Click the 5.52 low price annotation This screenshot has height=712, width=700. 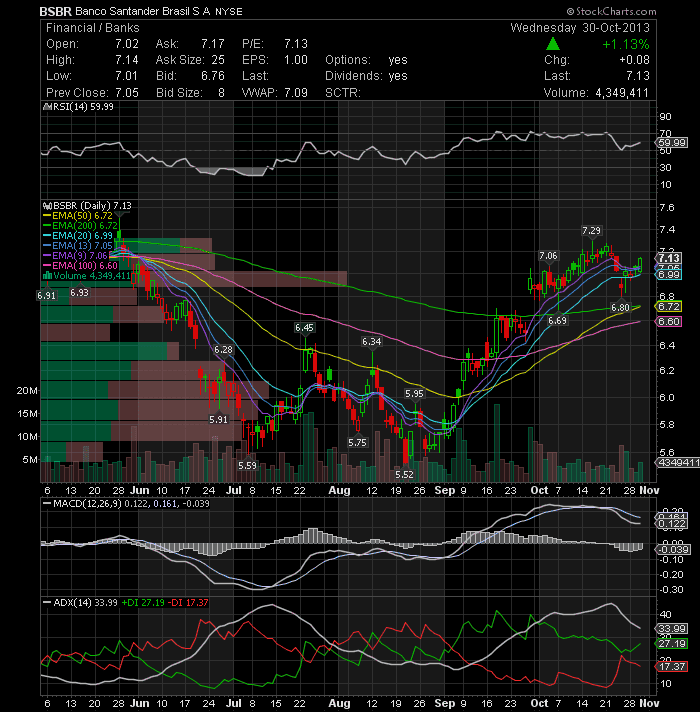404,475
